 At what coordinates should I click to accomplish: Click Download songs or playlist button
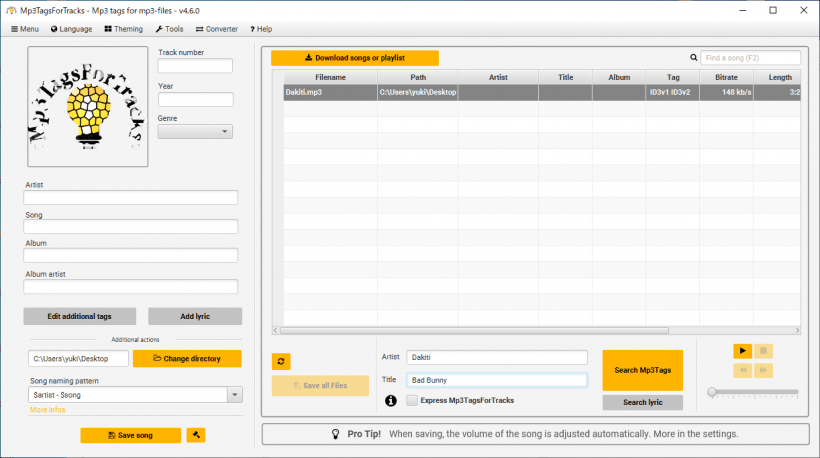click(x=355, y=58)
